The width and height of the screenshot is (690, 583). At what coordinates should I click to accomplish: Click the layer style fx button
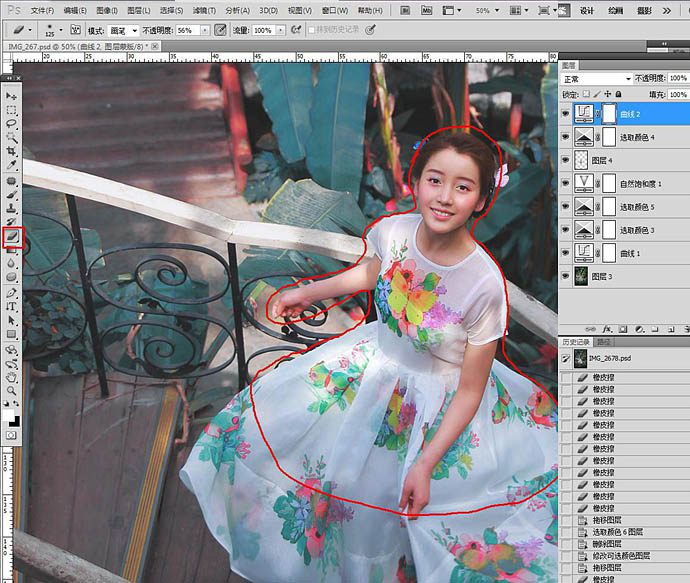(607, 329)
